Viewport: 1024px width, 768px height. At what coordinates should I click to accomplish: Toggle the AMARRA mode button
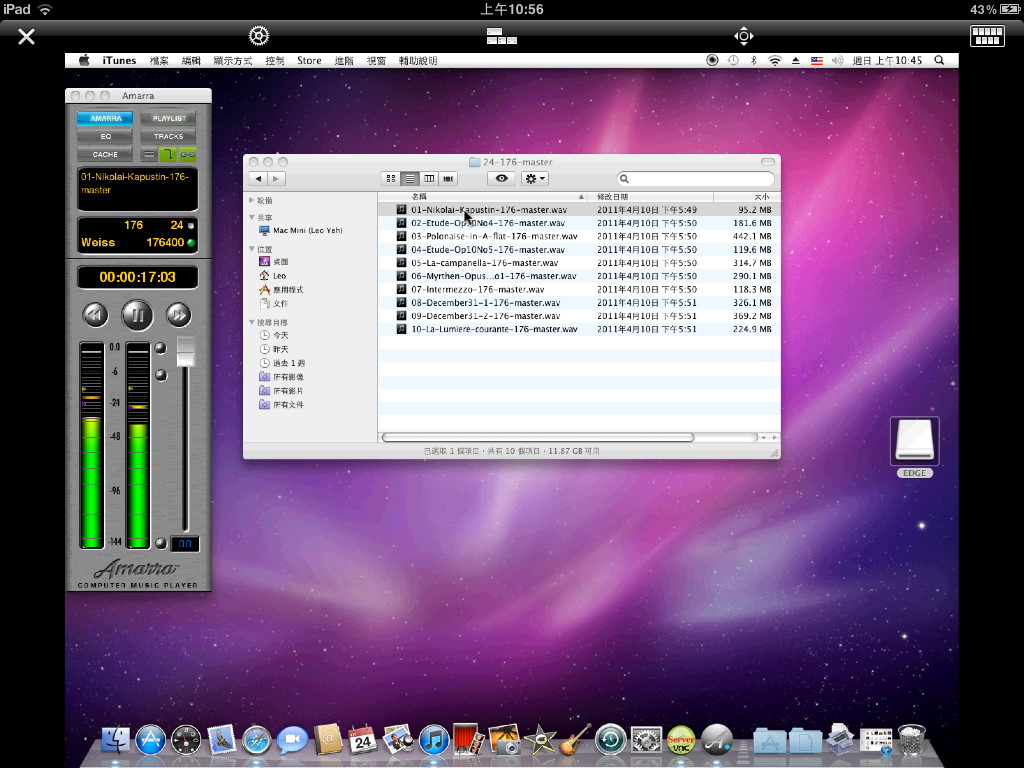coord(105,118)
